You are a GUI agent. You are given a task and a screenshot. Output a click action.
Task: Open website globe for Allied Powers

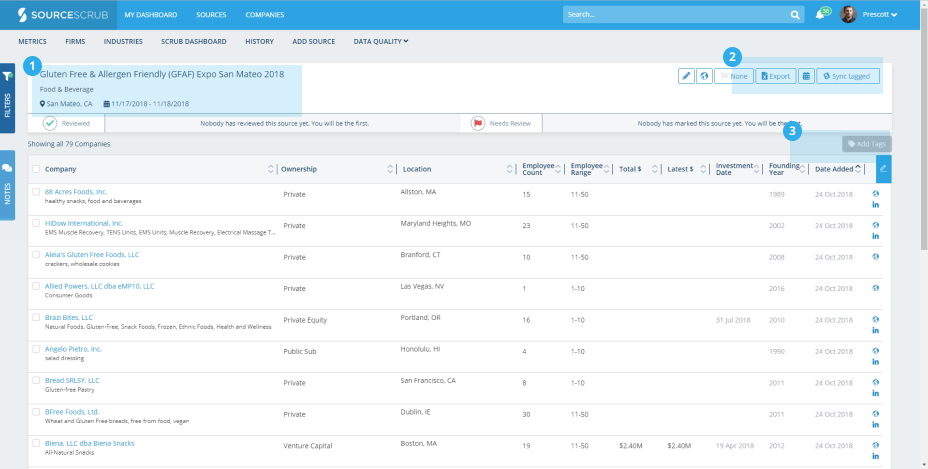(875, 288)
